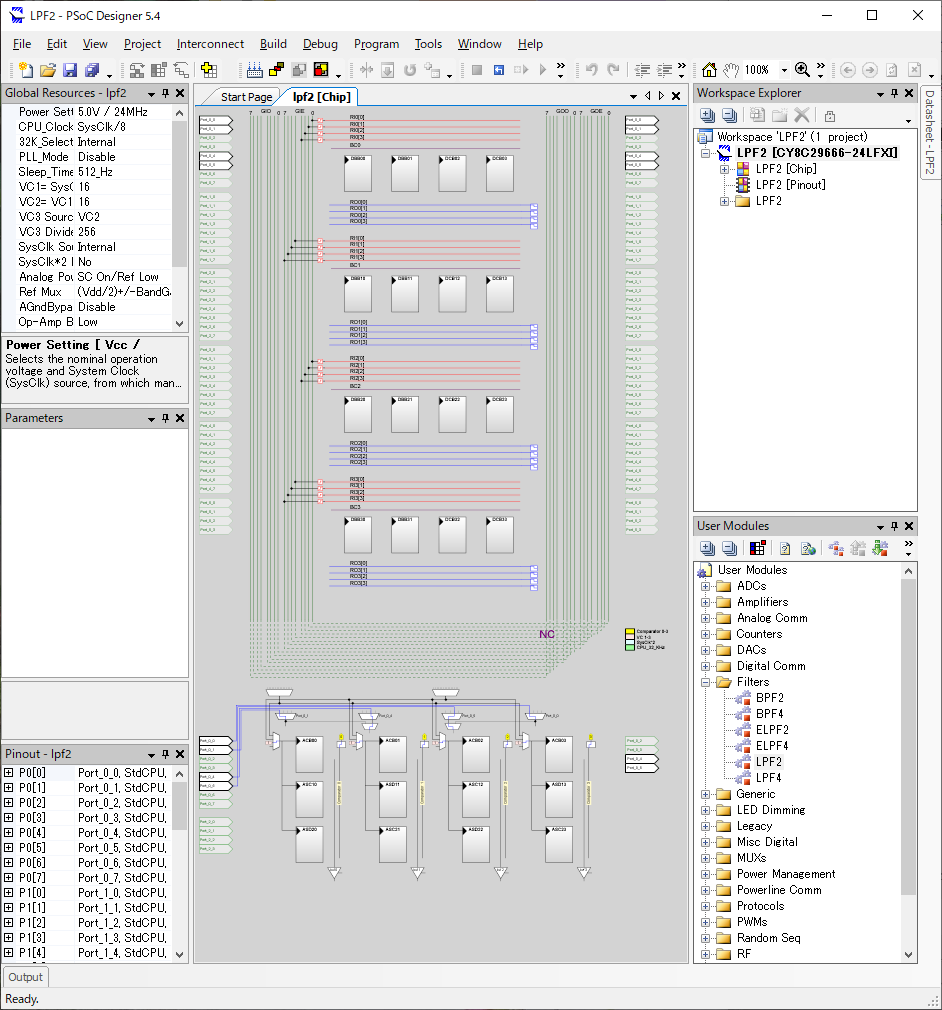Open the Interconnect menu
The width and height of the screenshot is (942, 1010).
(x=210, y=44)
